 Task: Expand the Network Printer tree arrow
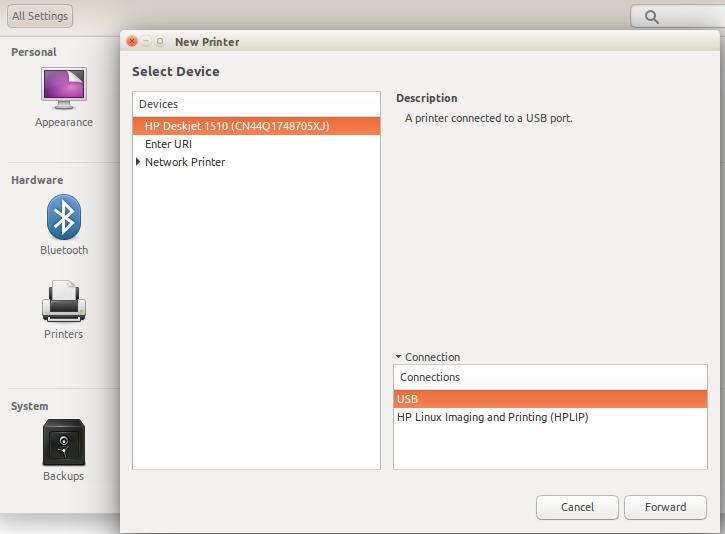pyautogui.click(x=138, y=162)
